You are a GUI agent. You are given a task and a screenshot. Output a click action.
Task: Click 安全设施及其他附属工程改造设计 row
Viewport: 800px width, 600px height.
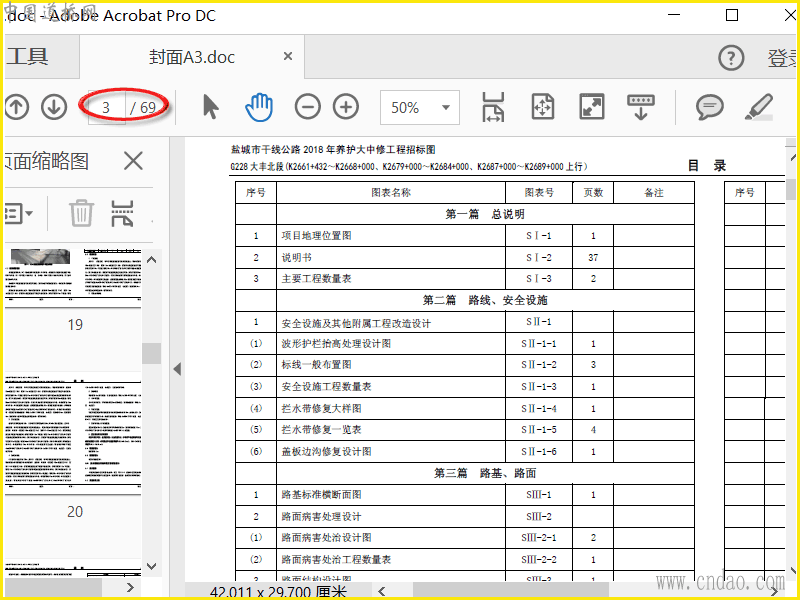coord(465,322)
